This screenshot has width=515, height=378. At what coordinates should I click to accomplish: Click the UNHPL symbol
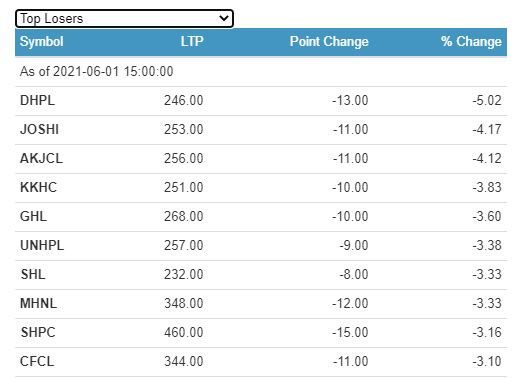click(42, 245)
